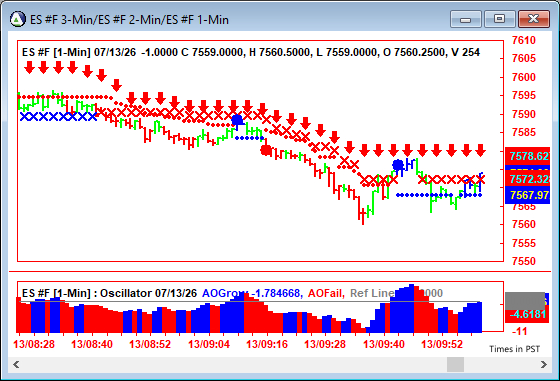Click the right scroll arrow on horizontal scrollbar

coord(543,365)
